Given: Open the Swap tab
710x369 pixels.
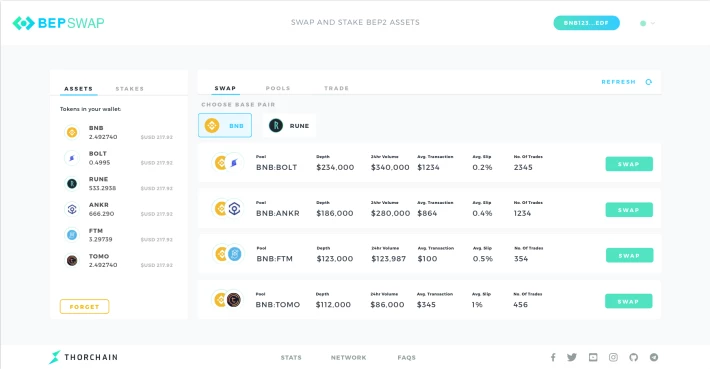Looking at the screenshot, I should tap(225, 88).
